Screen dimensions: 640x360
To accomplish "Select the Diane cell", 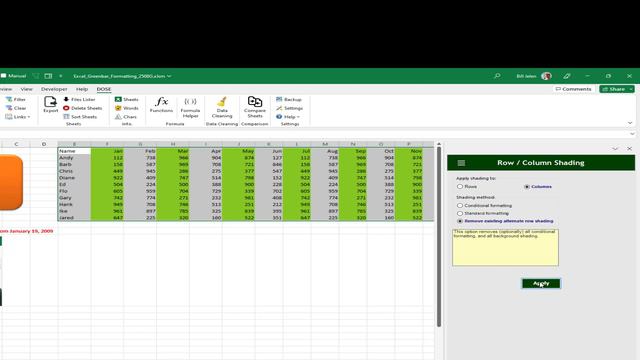I will [74, 178].
